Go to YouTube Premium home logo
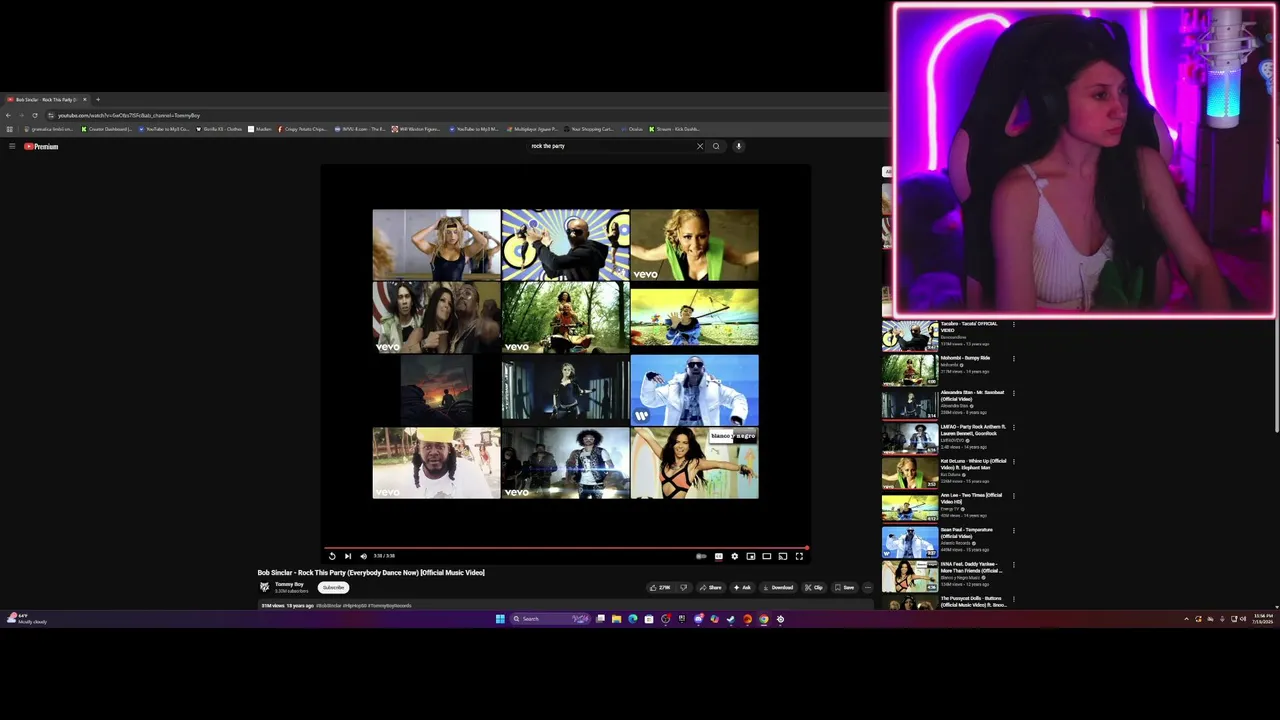Screen dimensions: 1280x720 click(x=41, y=146)
